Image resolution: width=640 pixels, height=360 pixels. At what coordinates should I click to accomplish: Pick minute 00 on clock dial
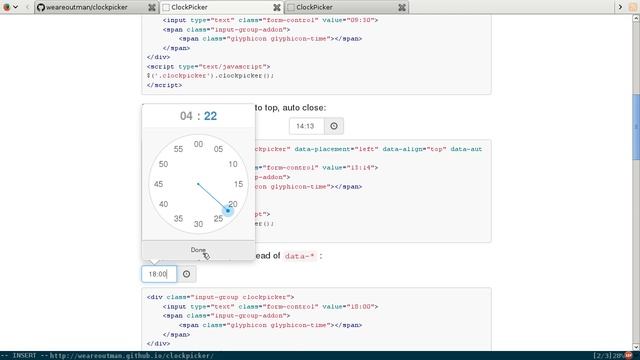coord(198,144)
